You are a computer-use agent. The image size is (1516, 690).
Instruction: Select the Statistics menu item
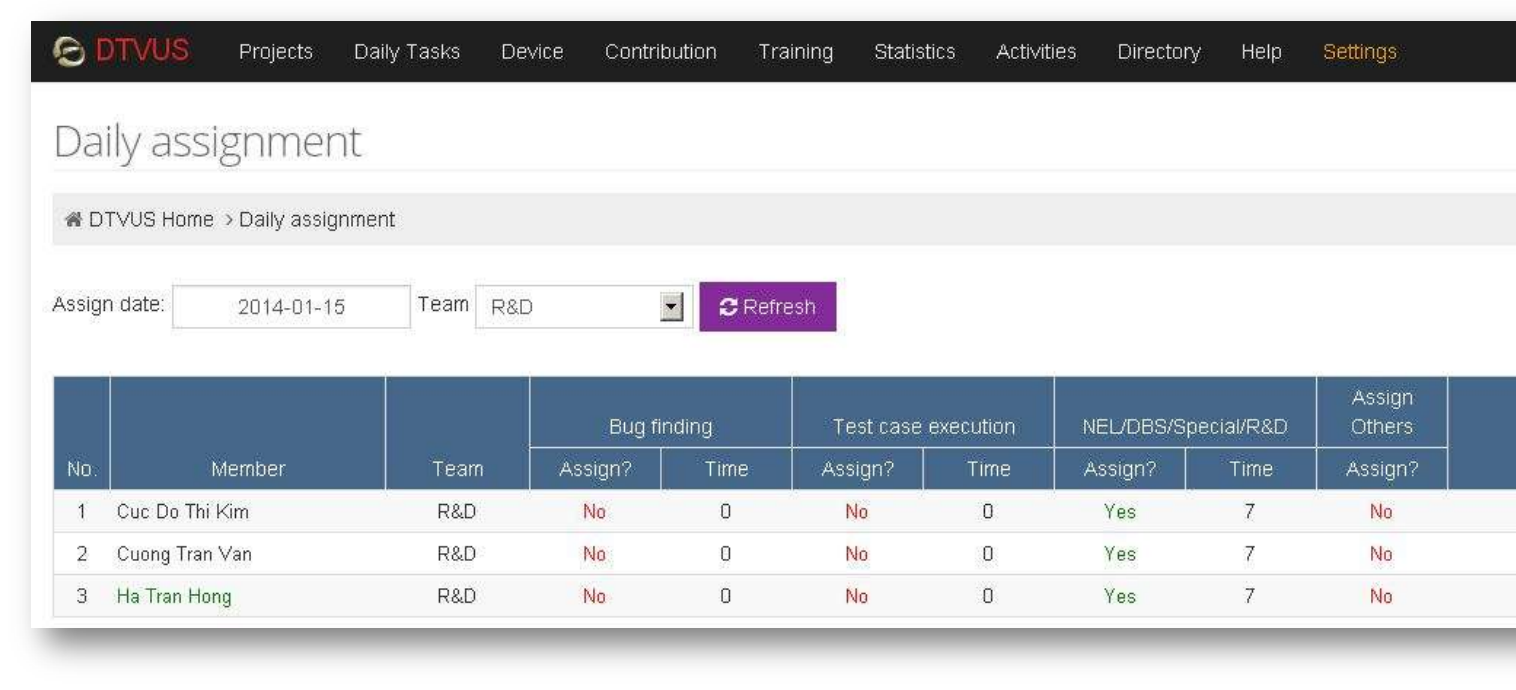point(914,52)
